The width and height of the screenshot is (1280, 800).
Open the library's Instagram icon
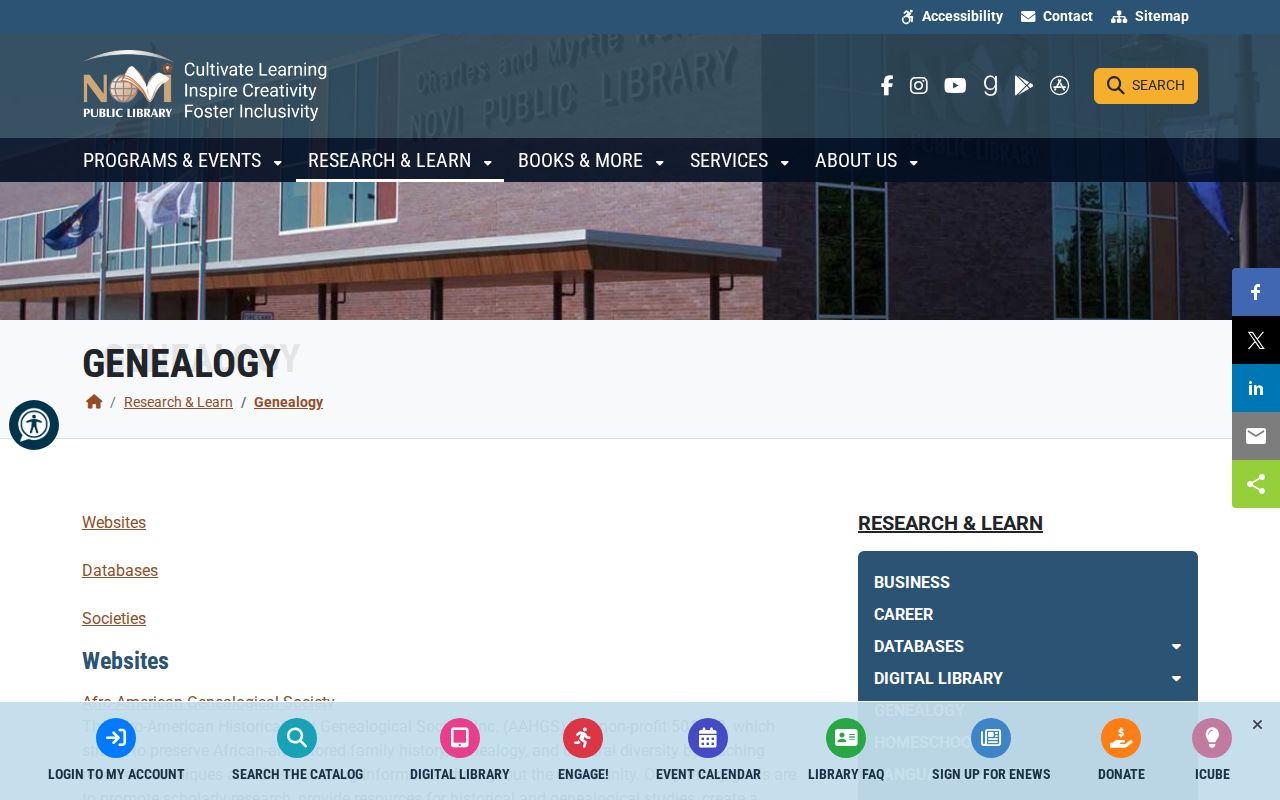point(919,85)
